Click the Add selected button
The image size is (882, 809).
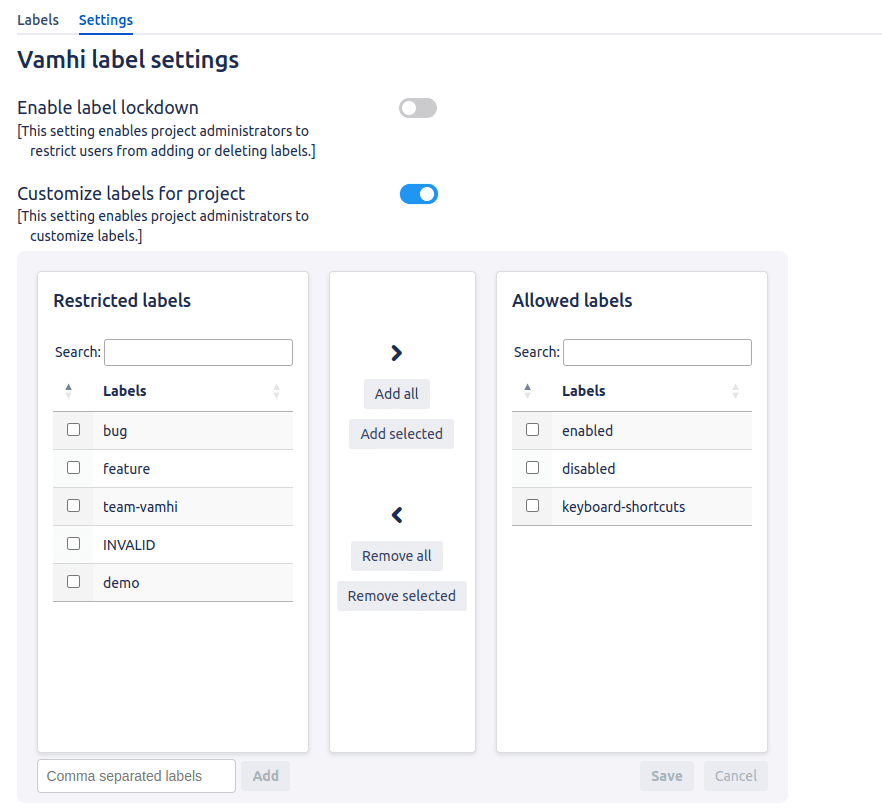(x=402, y=434)
